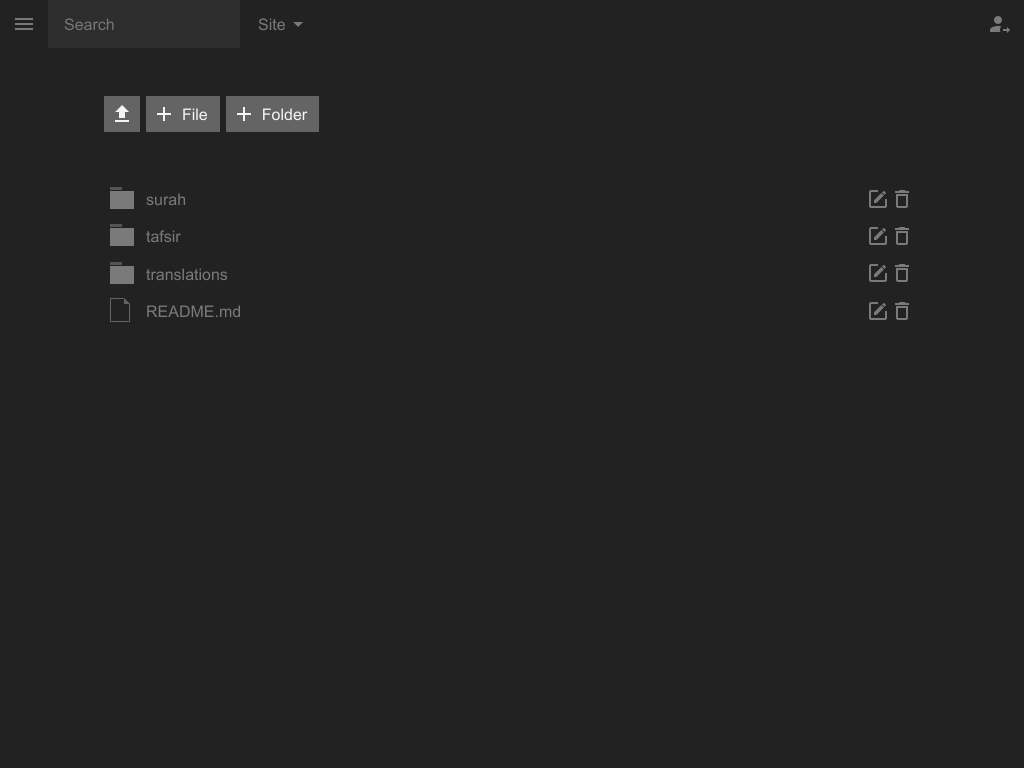The width and height of the screenshot is (1024, 768).
Task: Open the tafsir folder
Action: click(163, 237)
